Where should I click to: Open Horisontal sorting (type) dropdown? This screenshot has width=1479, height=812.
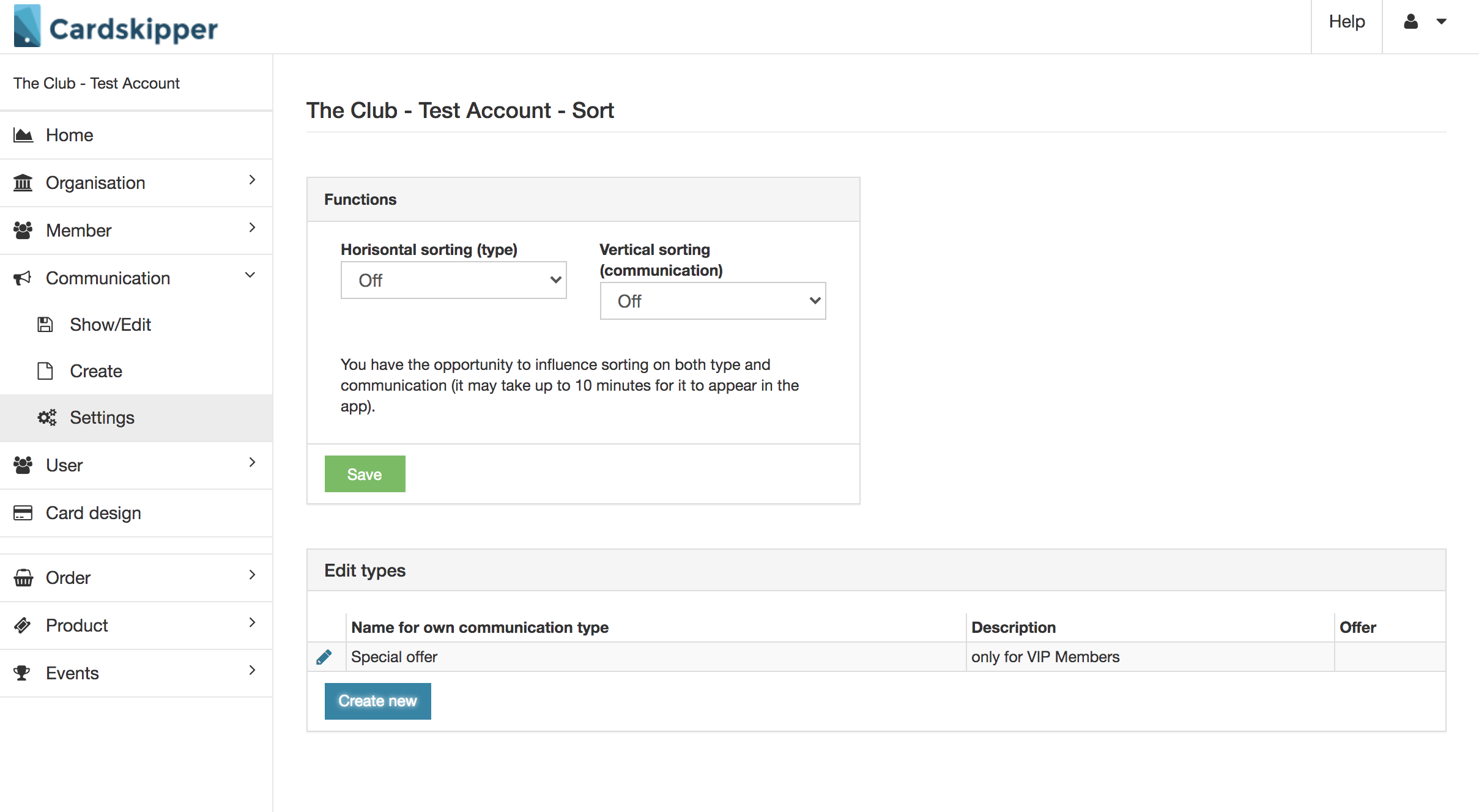[x=454, y=281]
